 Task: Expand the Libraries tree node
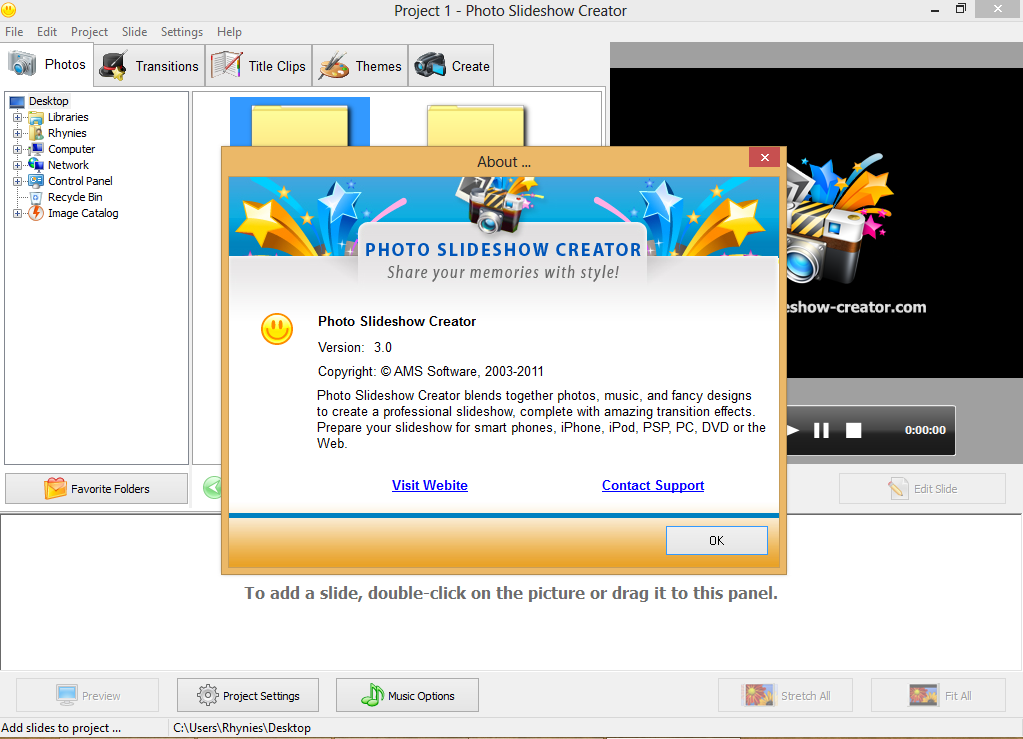click(x=18, y=117)
